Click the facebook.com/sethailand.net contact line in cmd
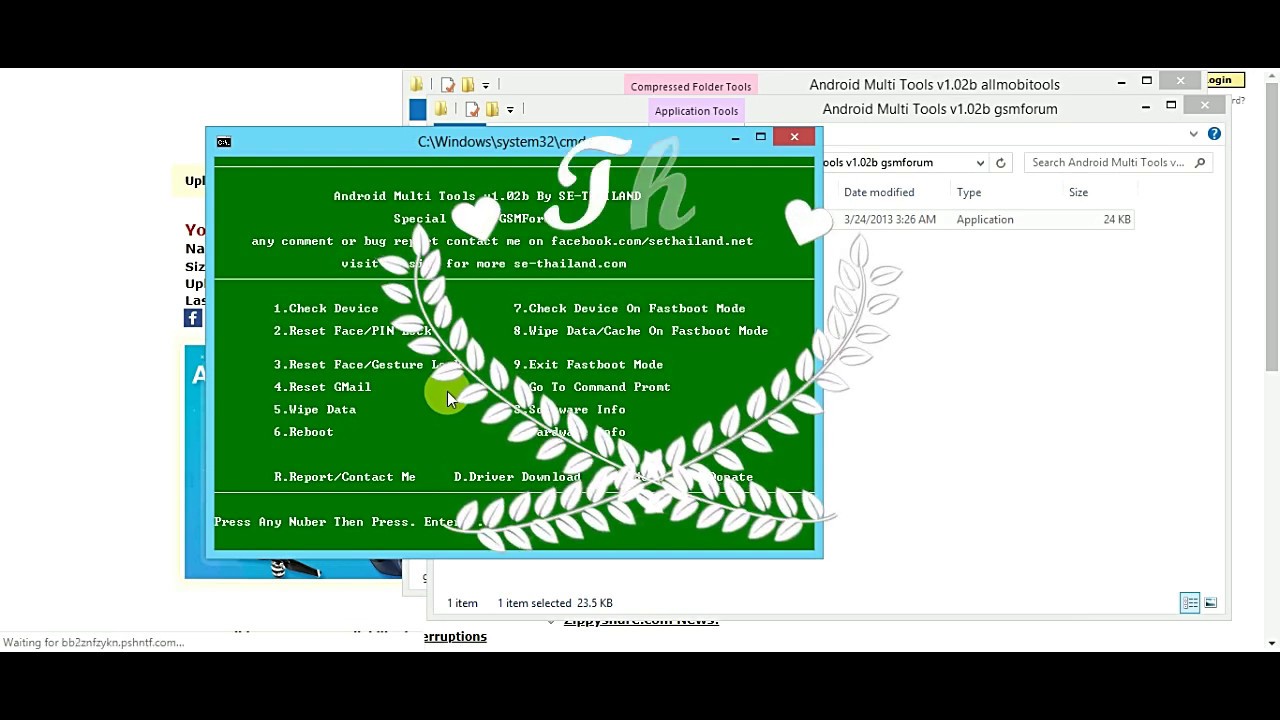Viewport: 1280px width, 720px height. [502, 241]
